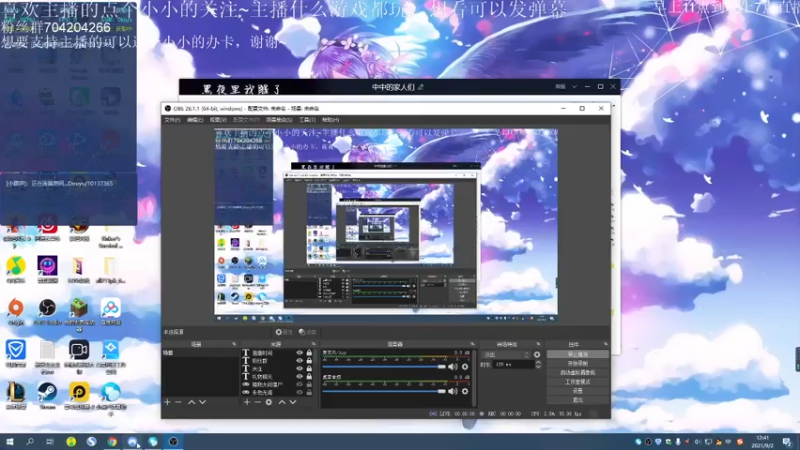This screenshot has width=800, height=450.
Task: Open OBS settings via the 设置 button
Action: 578,391
